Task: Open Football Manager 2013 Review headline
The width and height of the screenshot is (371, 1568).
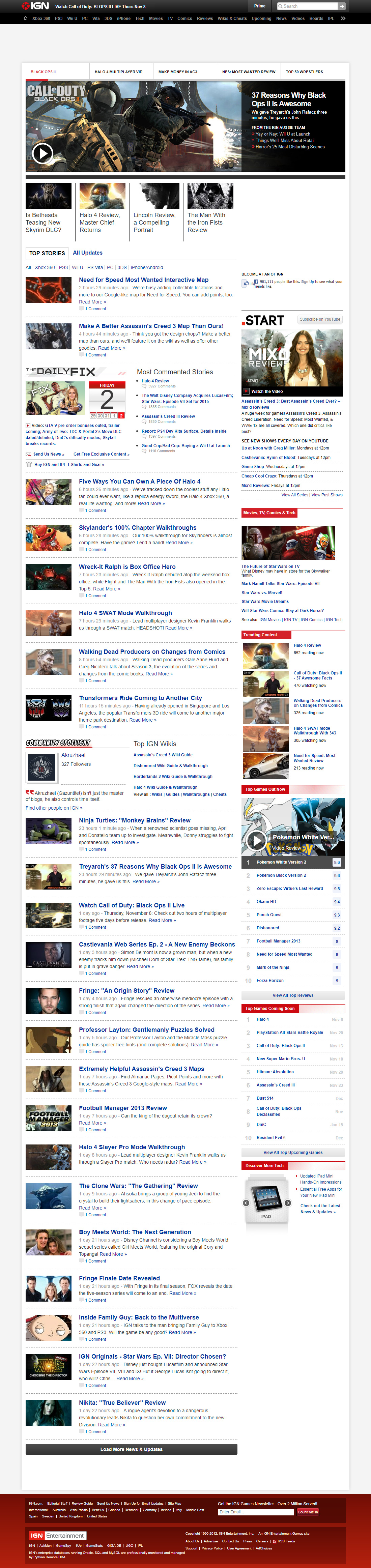Action: (123, 1108)
